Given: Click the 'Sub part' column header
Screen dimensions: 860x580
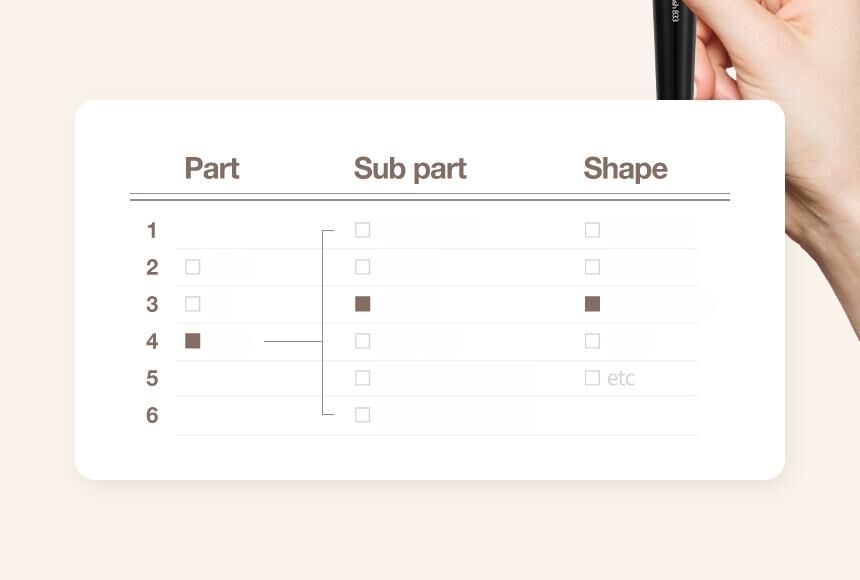Looking at the screenshot, I should click(x=410, y=168).
